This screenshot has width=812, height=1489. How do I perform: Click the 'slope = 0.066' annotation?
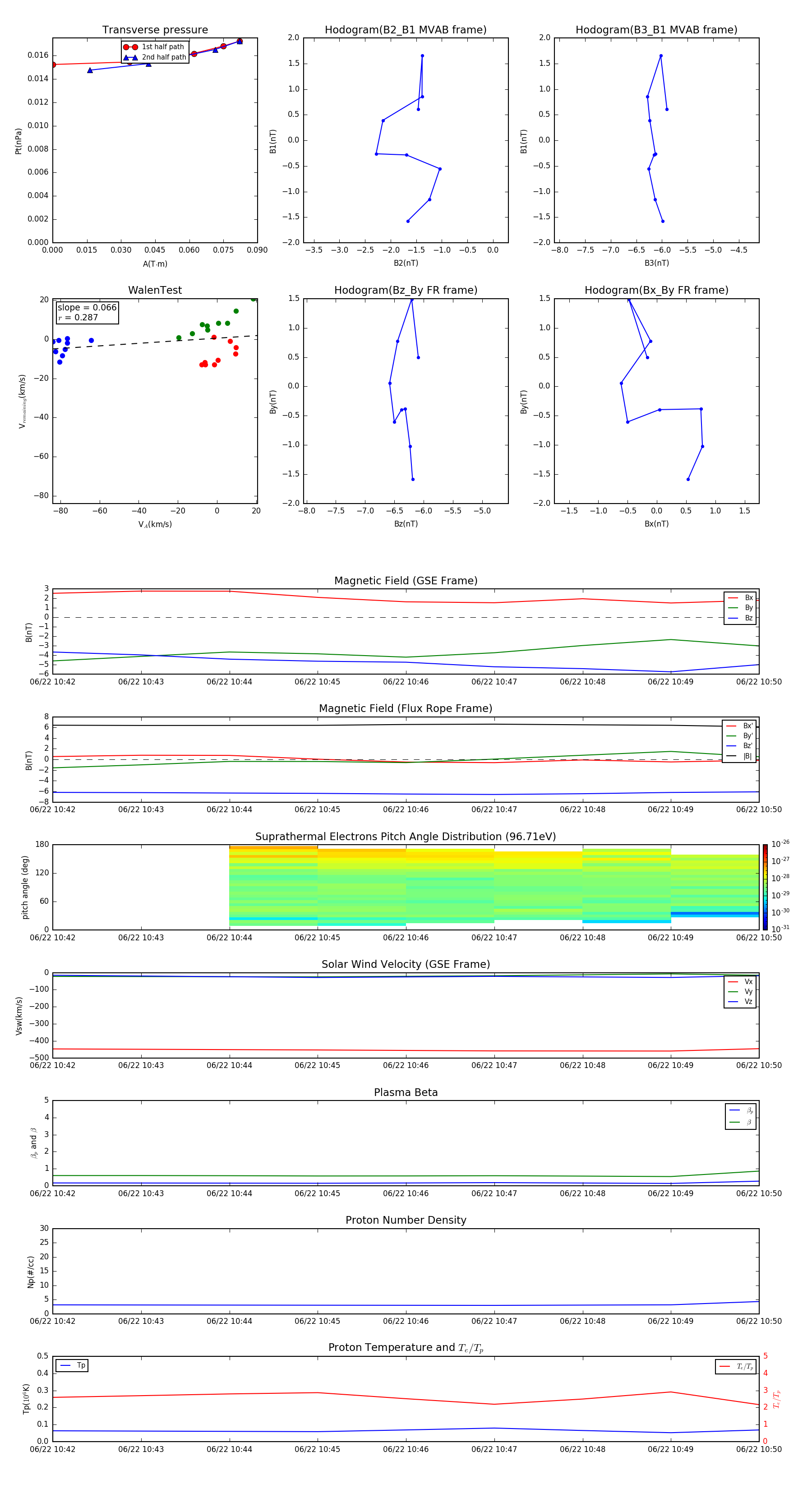pos(87,308)
